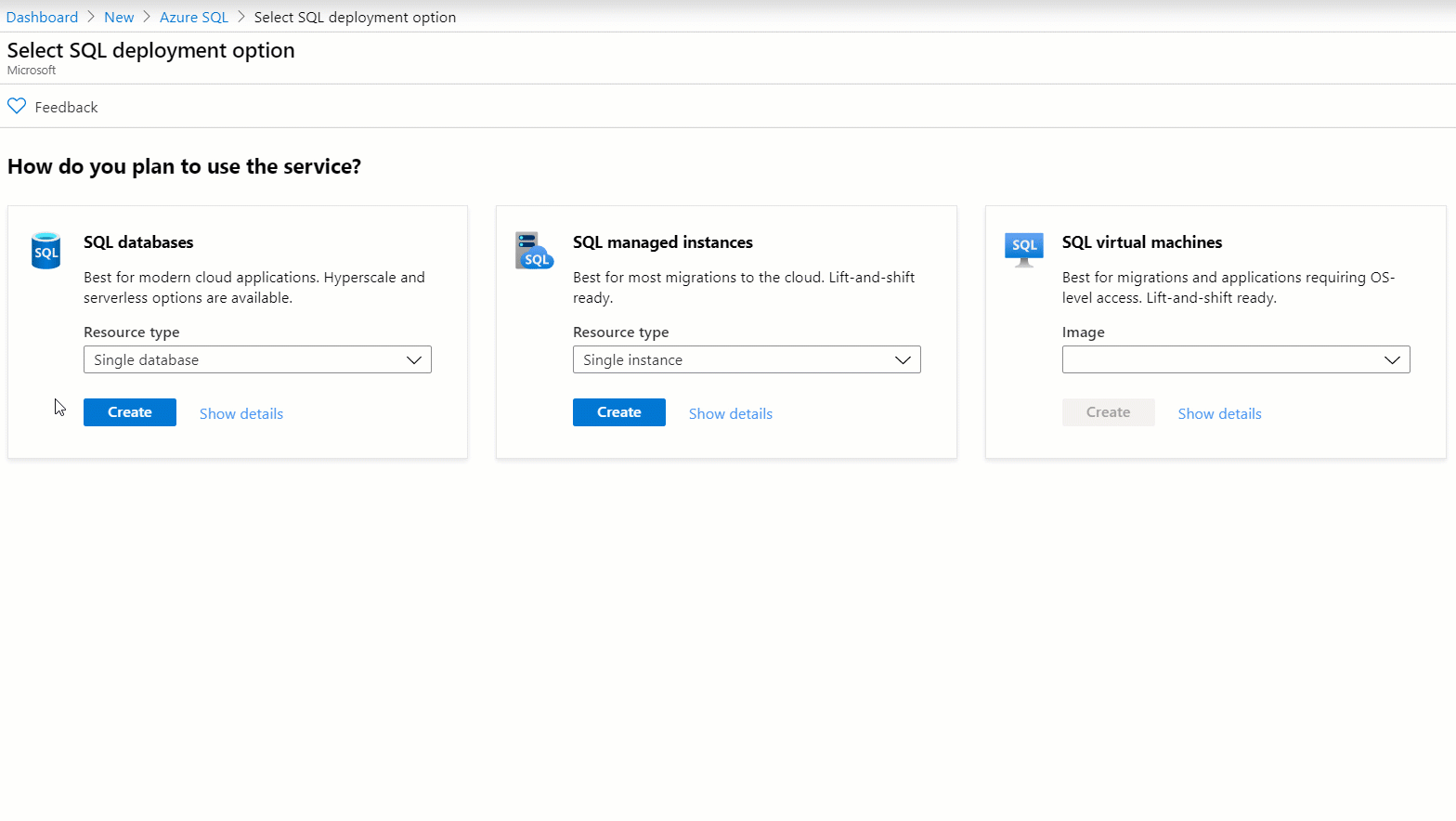Screen dimensions: 1456x821
Task: Click the SQL virtual machines heading
Action: [1142, 242]
